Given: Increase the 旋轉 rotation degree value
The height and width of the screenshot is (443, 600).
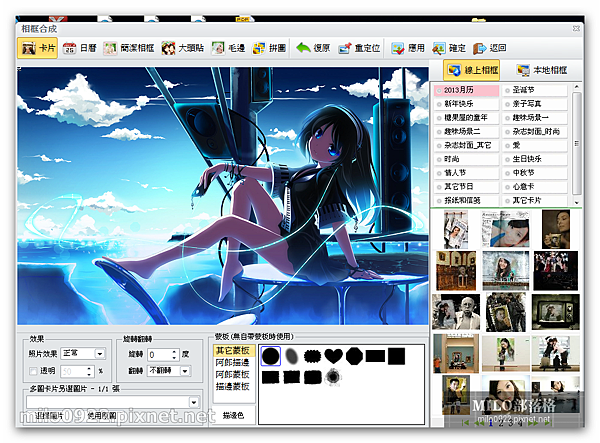Looking at the screenshot, I should pyautogui.click(x=174, y=352).
